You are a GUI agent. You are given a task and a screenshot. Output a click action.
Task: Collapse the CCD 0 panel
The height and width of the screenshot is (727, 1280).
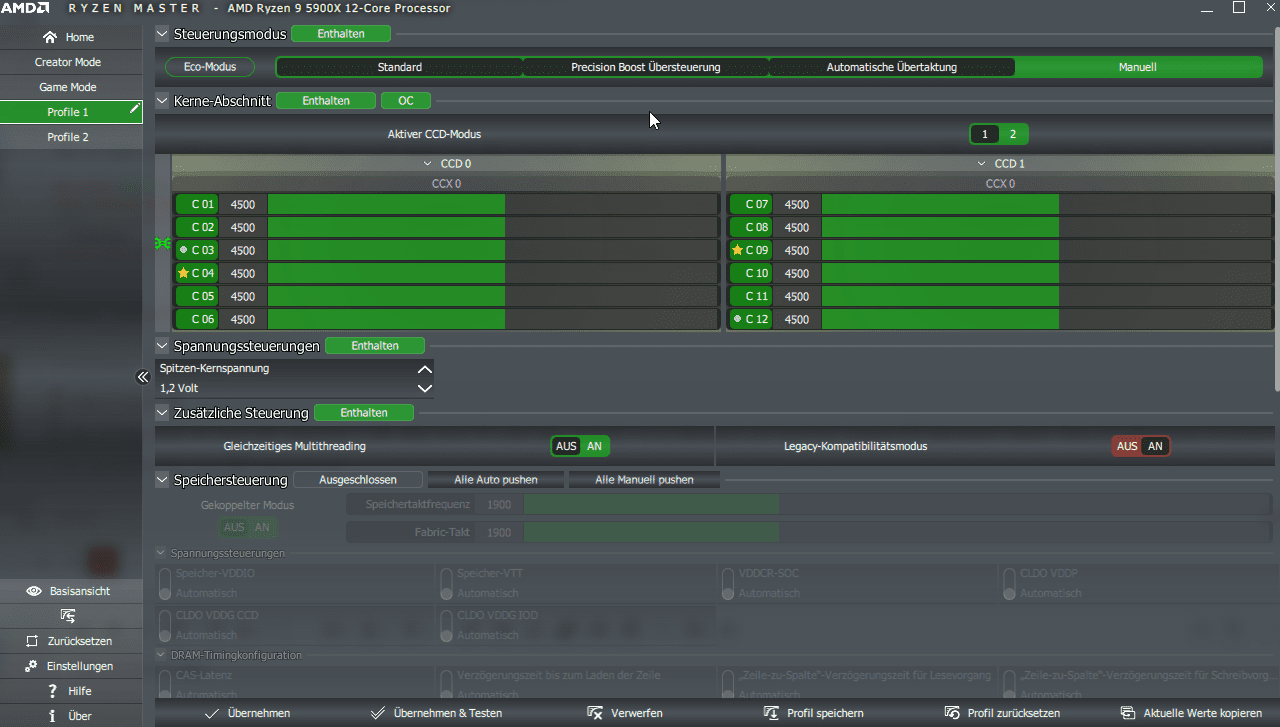click(428, 163)
